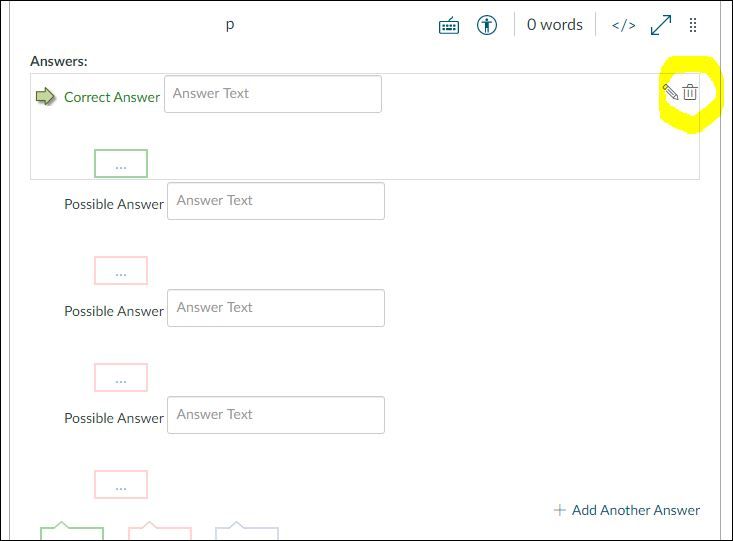Focus the second Possible Answer text field
Image resolution: width=733 pixels, height=541 pixels.
pyautogui.click(x=275, y=308)
